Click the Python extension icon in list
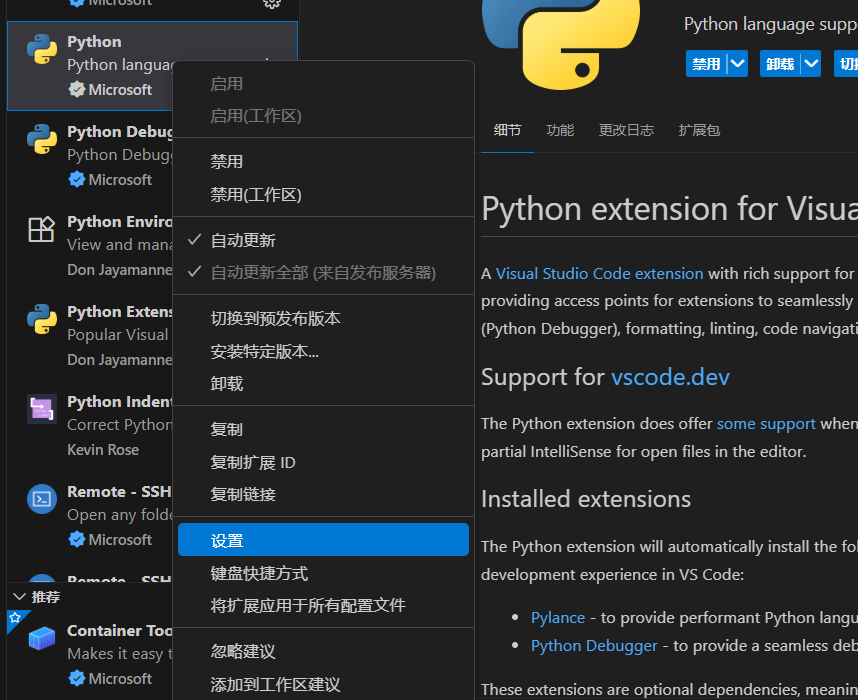This screenshot has height=700, width=858. pyautogui.click(x=42, y=49)
